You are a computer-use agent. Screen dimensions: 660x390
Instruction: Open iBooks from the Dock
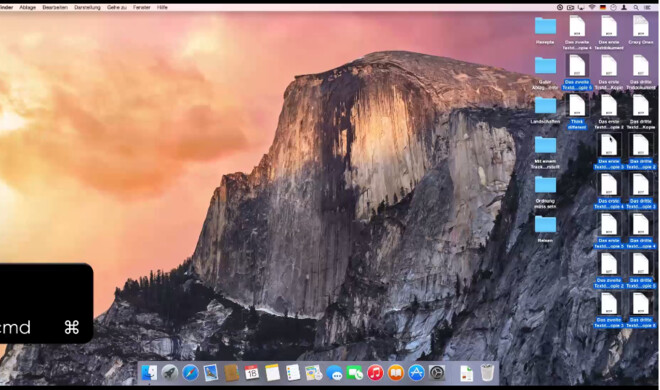pyautogui.click(x=396, y=373)
